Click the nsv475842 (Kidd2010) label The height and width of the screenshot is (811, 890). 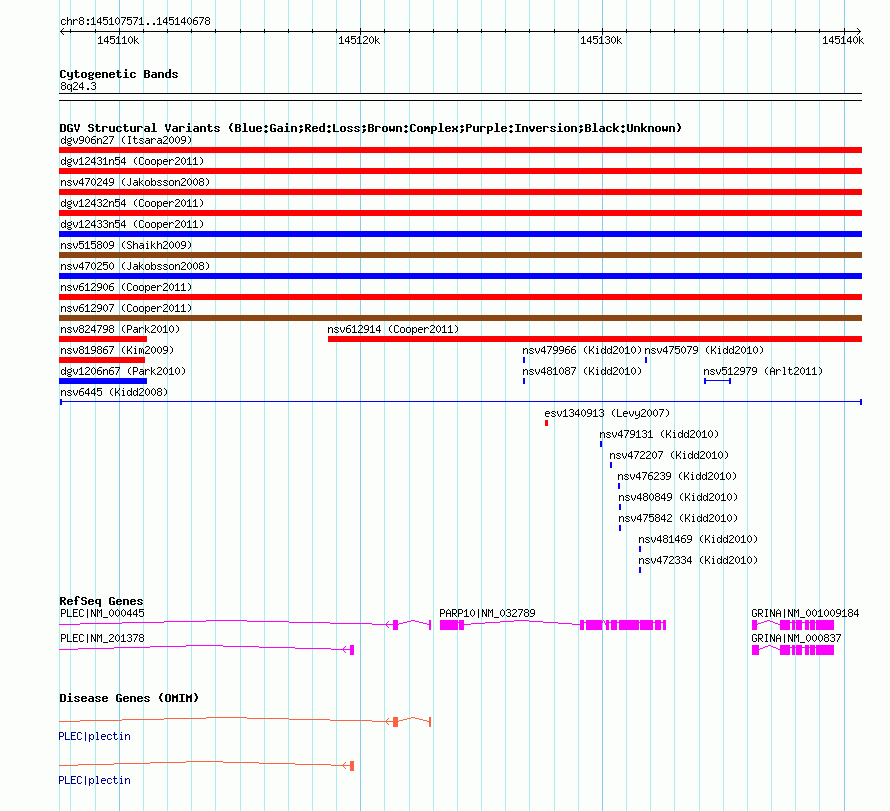coord(678,518)
